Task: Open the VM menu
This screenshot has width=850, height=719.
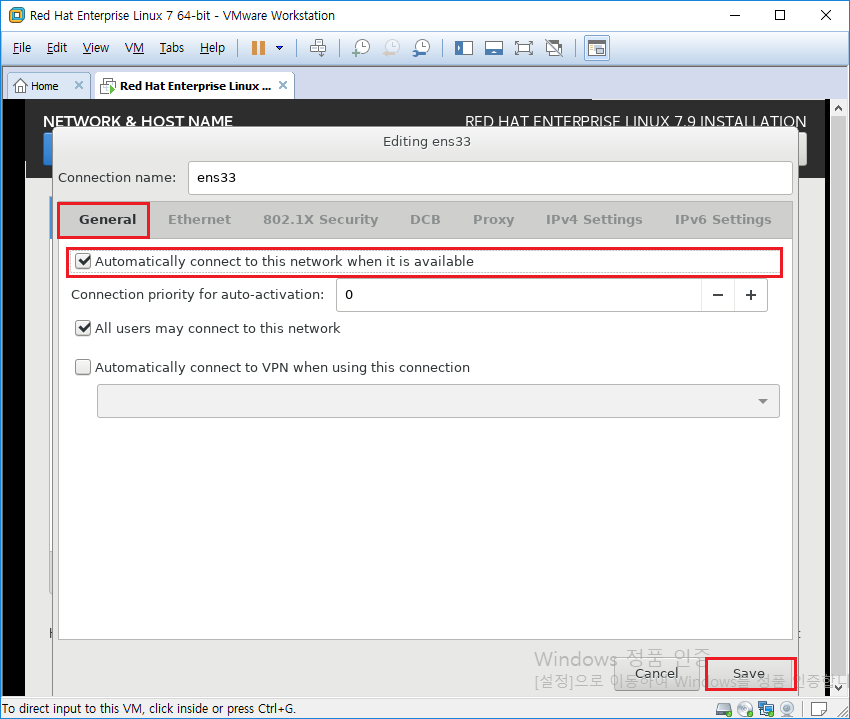Action: (x=134, y=48)
